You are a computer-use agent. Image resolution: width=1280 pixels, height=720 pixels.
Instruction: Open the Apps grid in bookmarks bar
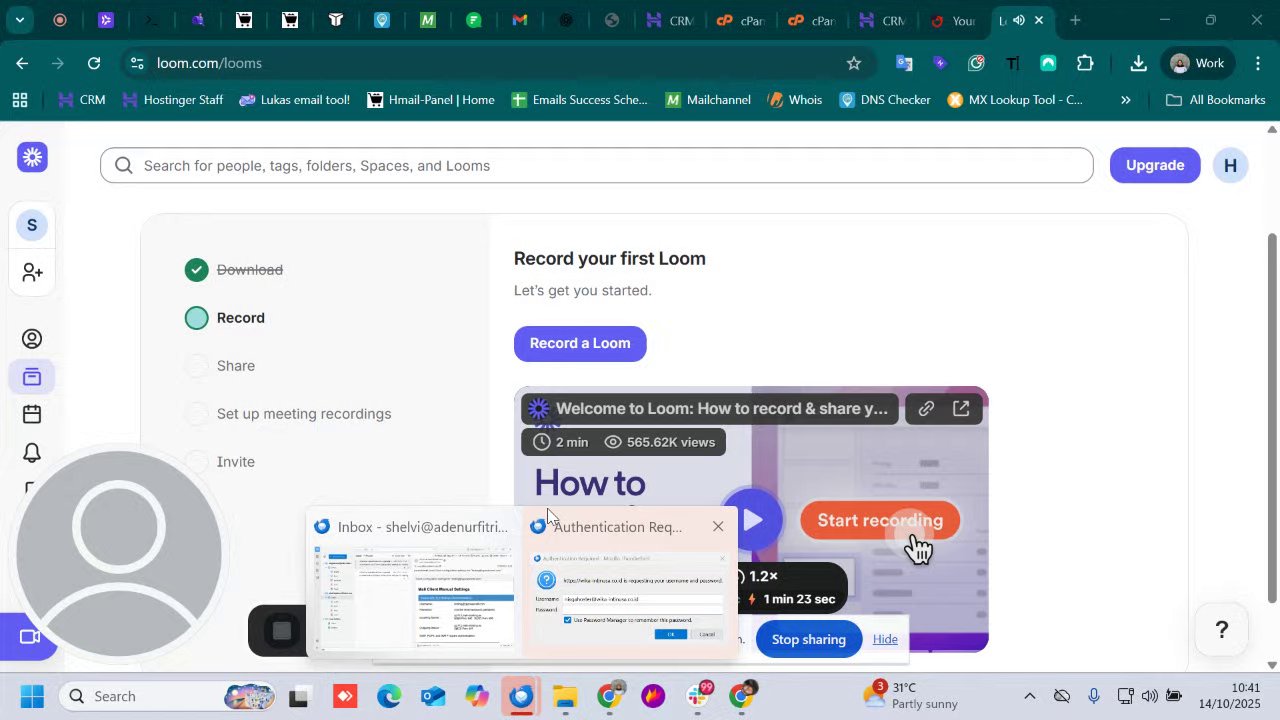19,100
